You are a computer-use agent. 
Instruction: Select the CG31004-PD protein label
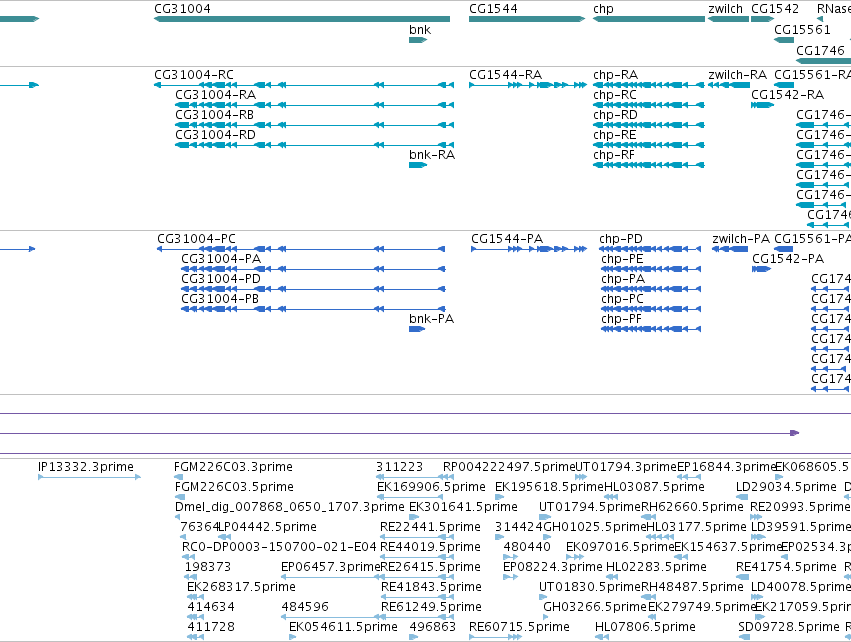[221, 279]
